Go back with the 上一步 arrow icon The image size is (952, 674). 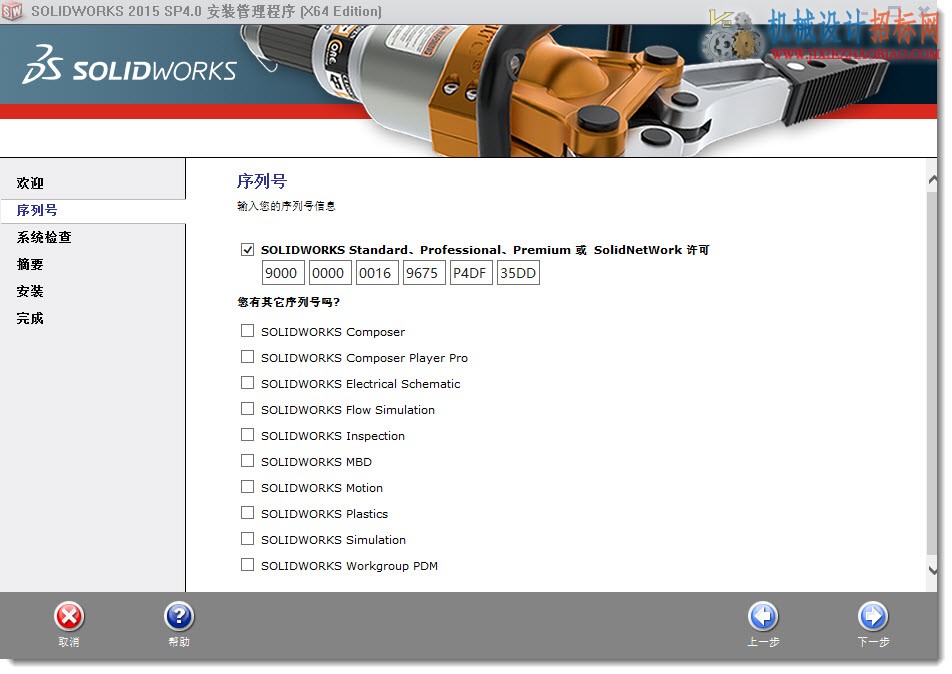click(763, 617)
